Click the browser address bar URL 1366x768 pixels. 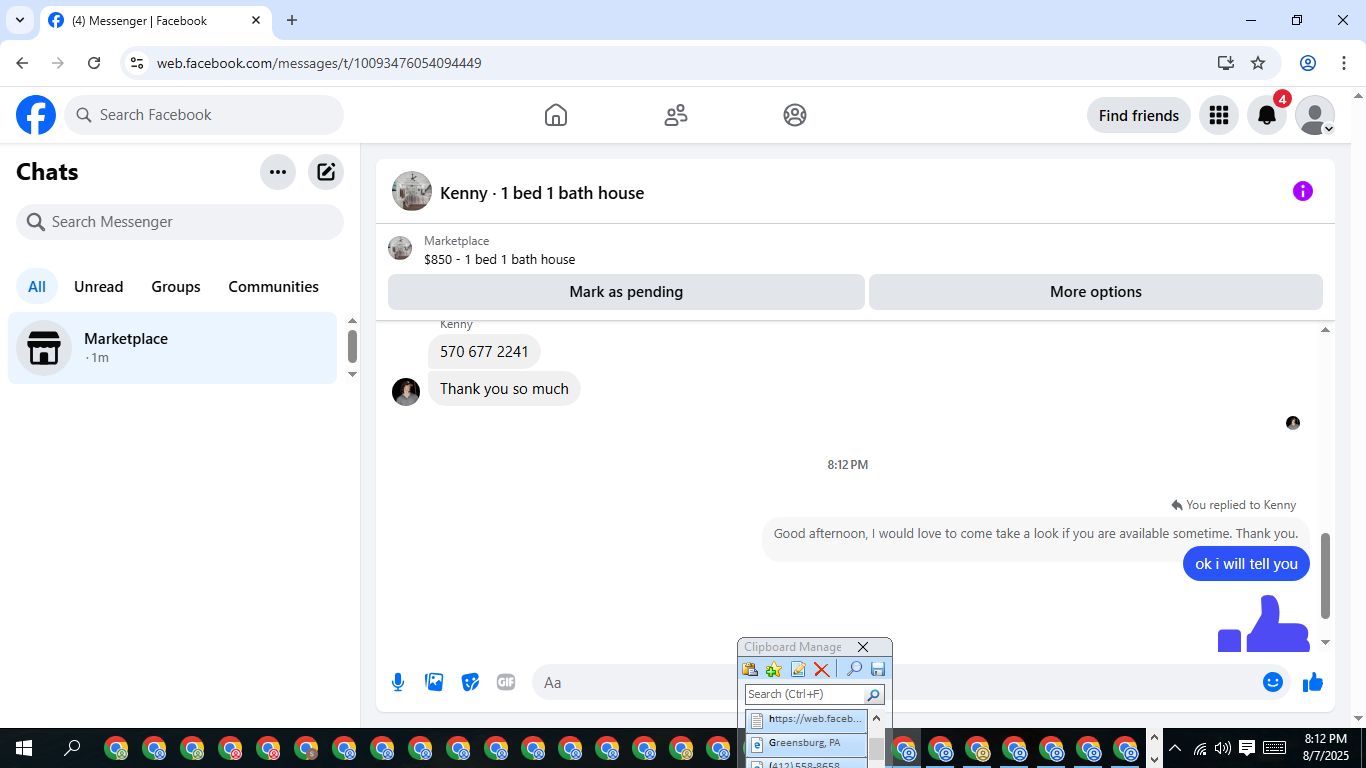319,63
